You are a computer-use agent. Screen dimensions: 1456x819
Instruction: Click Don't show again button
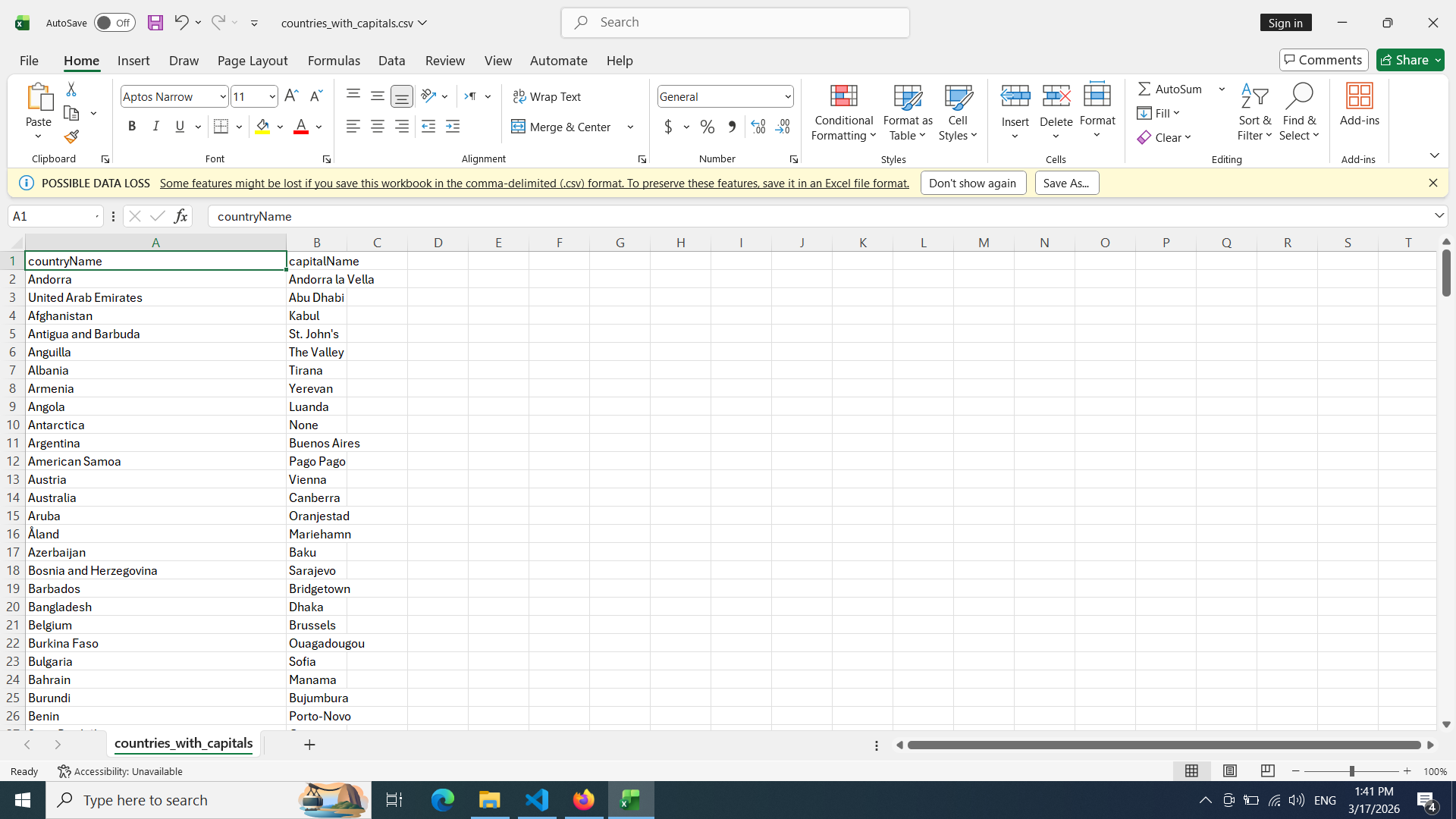point(972,183)
